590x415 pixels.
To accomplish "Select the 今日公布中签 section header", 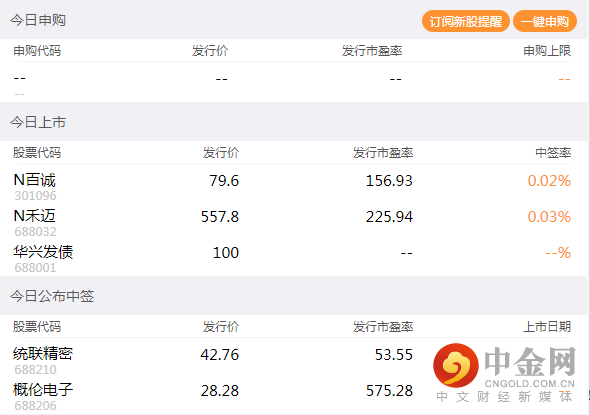I will click(52, 296).
